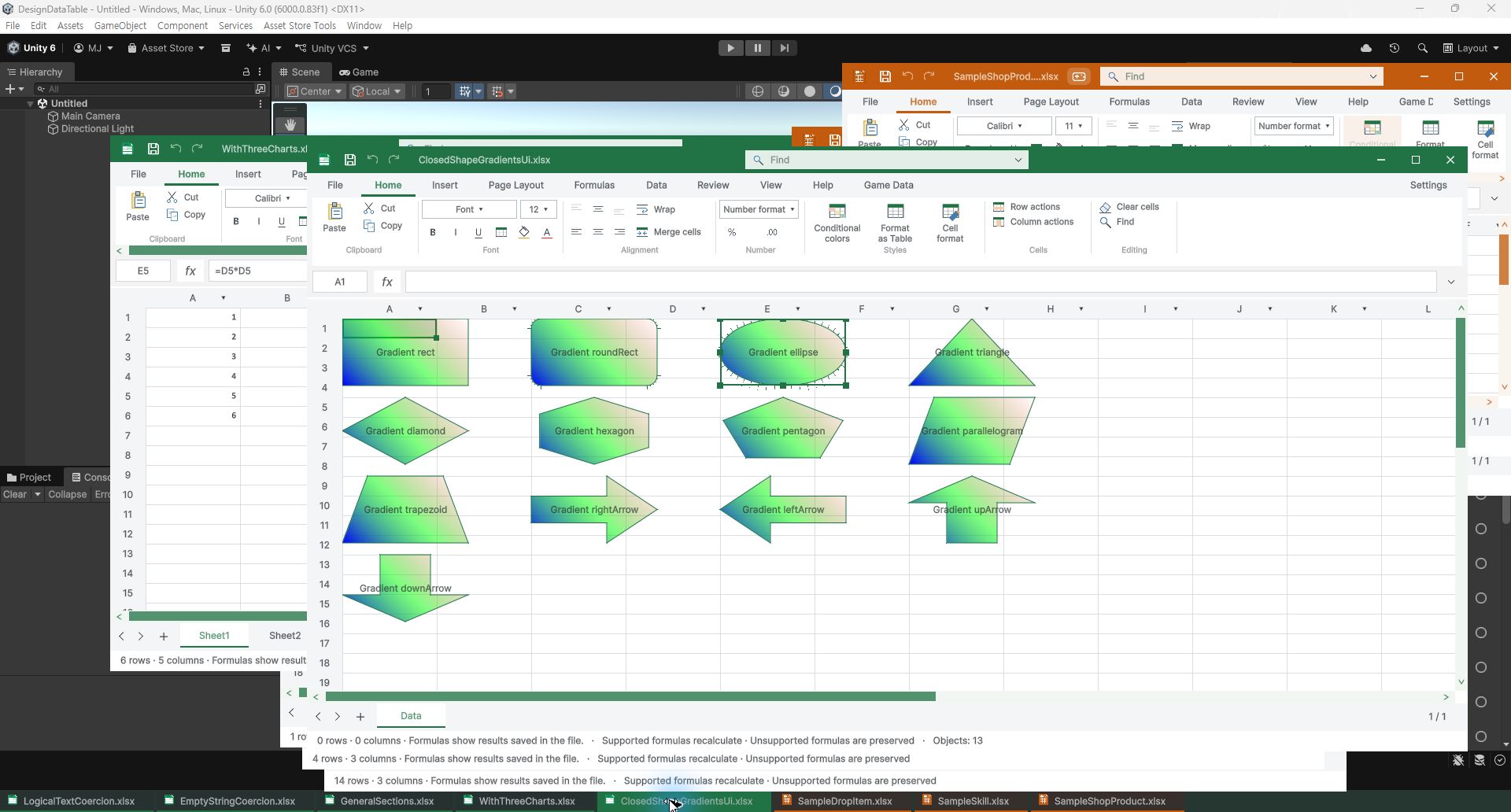This screenshot has height=812, width=1511.
Task: Open Format as Table styles
Action: pos(895,223)
